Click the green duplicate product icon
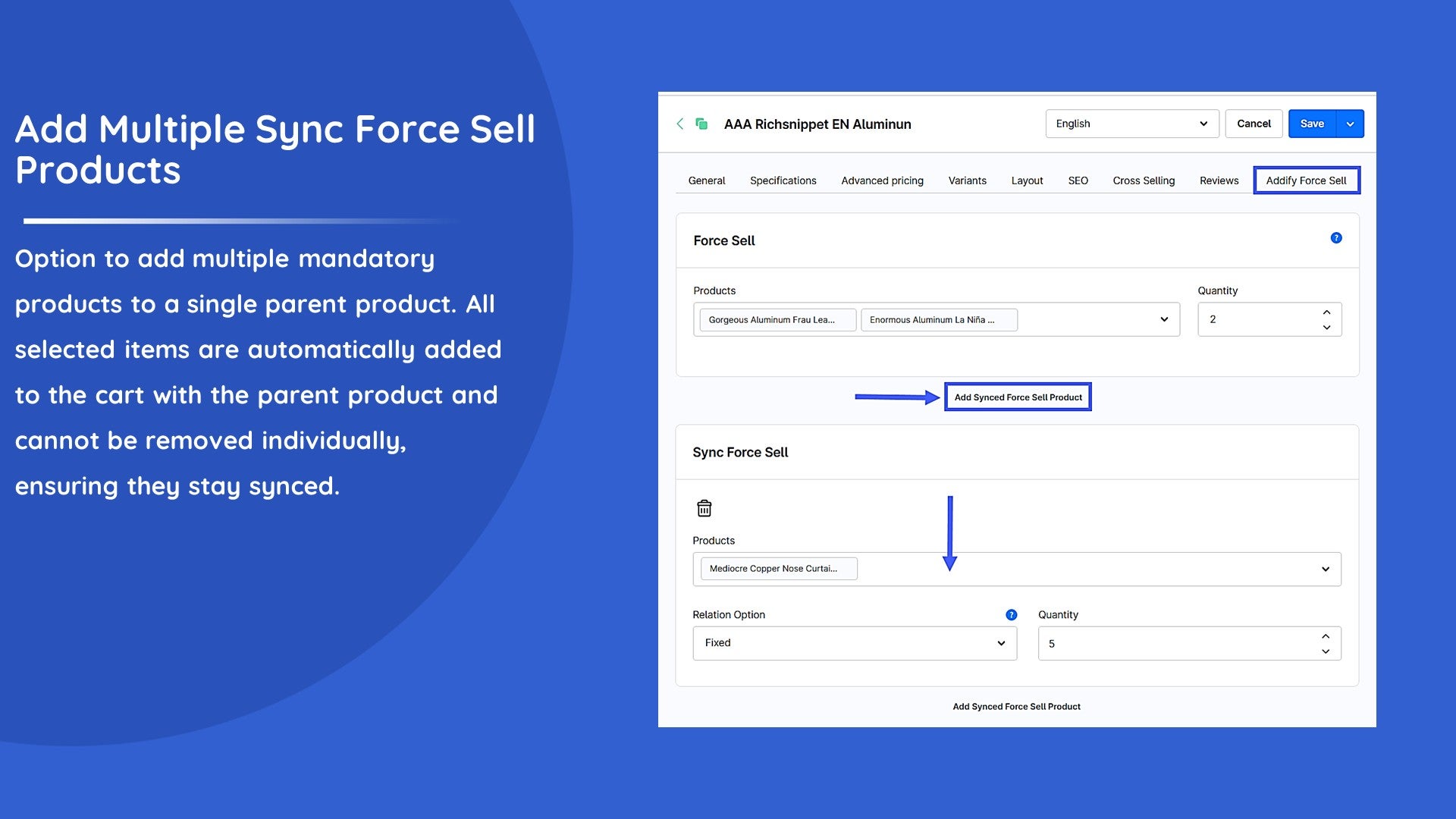 click(701, 124)
